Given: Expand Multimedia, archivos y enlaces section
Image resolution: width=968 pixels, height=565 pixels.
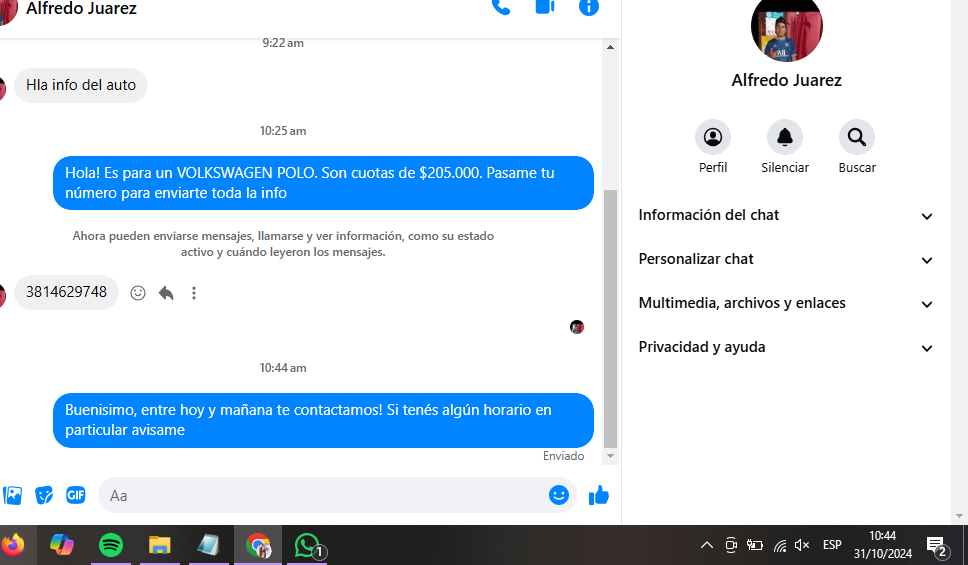Looking at the screenshot, I should (x=786, y=303).
